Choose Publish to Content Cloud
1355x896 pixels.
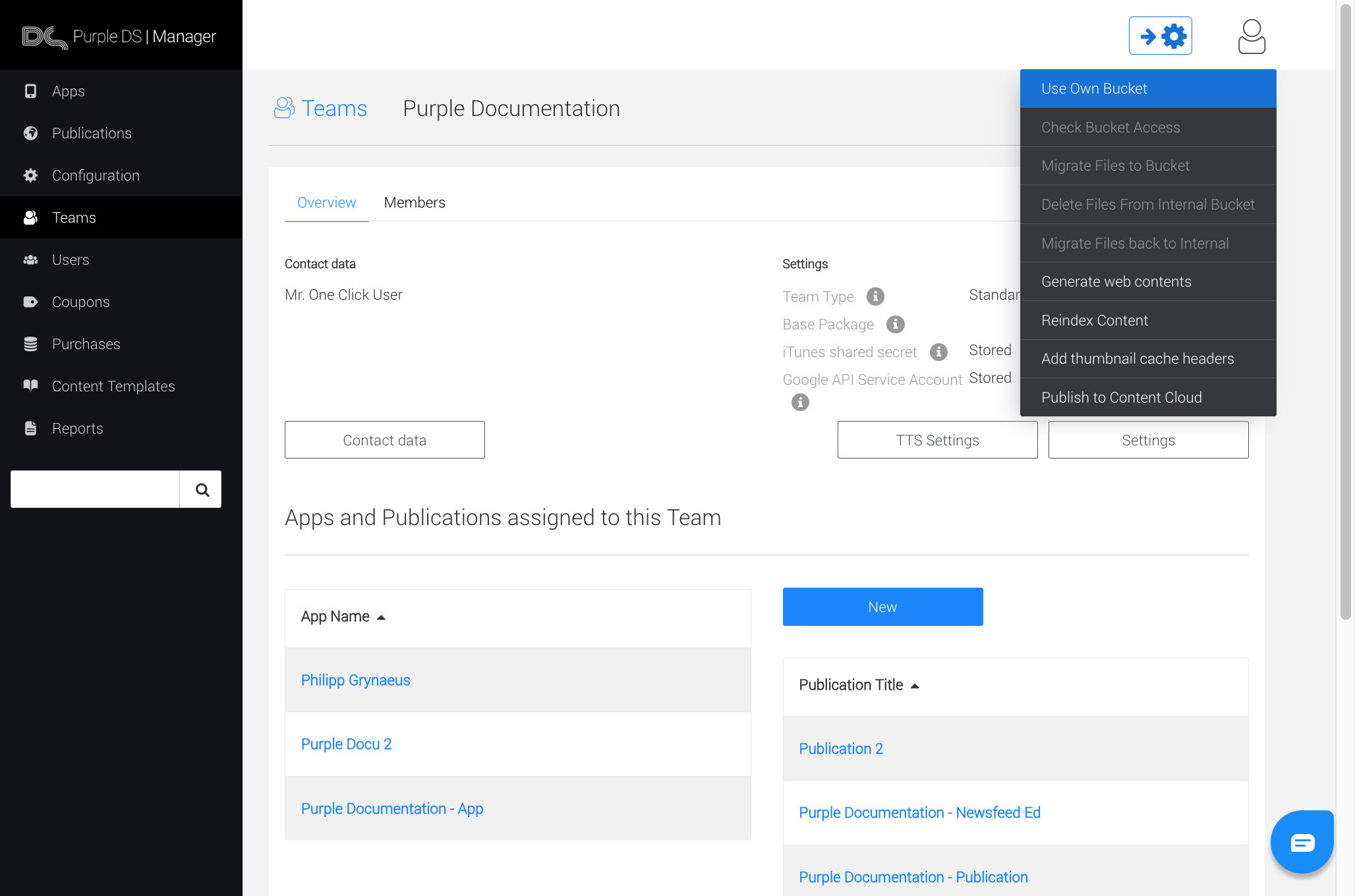[1148, 397]
